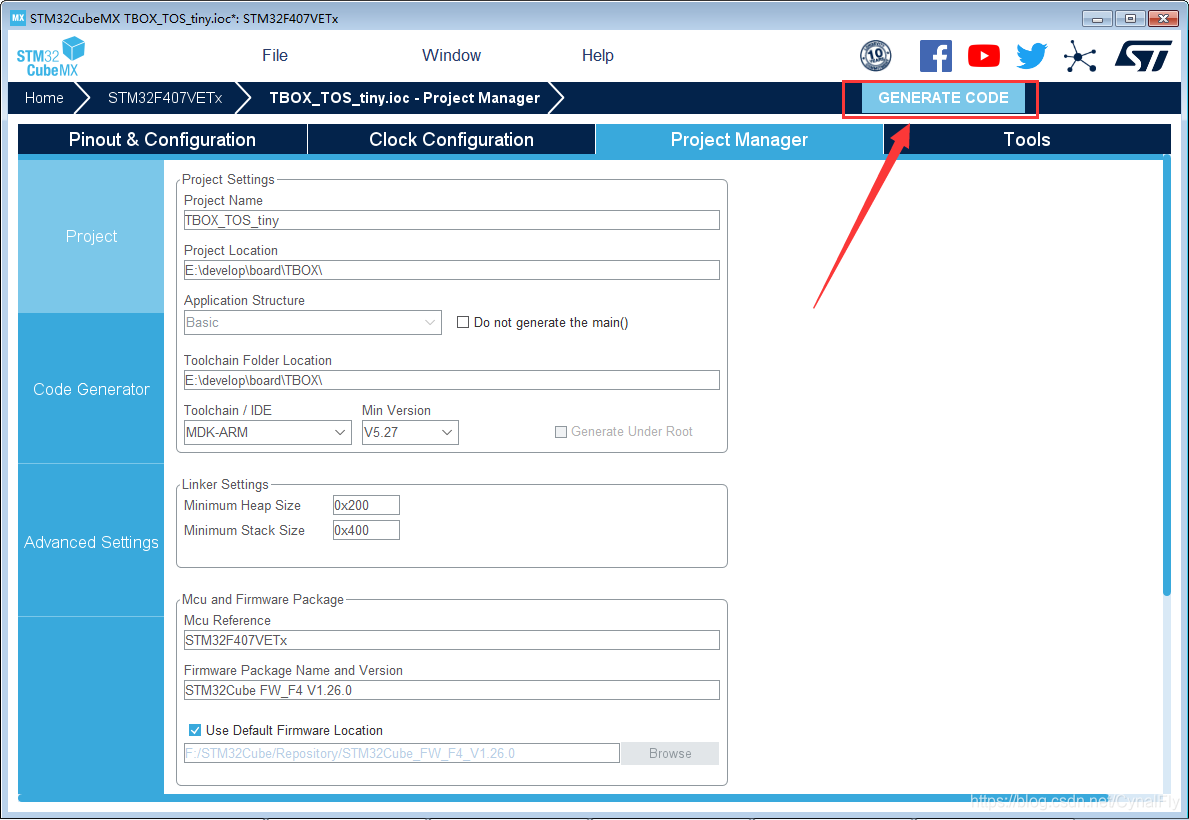1189x820 pixels.
Task: Click the Toolchain Folder Location field
Action: (451, 380)
